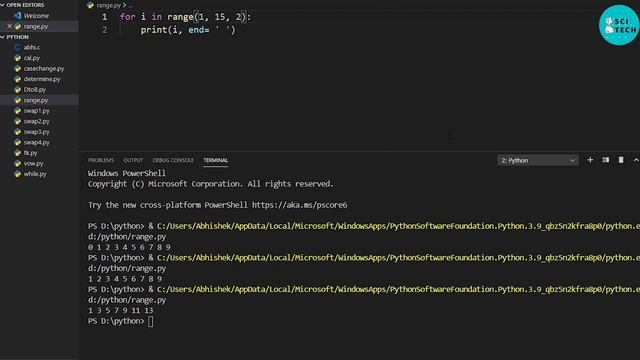640x360 pixels.
Task: Click the output line '1 3 5 7 9 11 13'
Action: coord(120,311)
